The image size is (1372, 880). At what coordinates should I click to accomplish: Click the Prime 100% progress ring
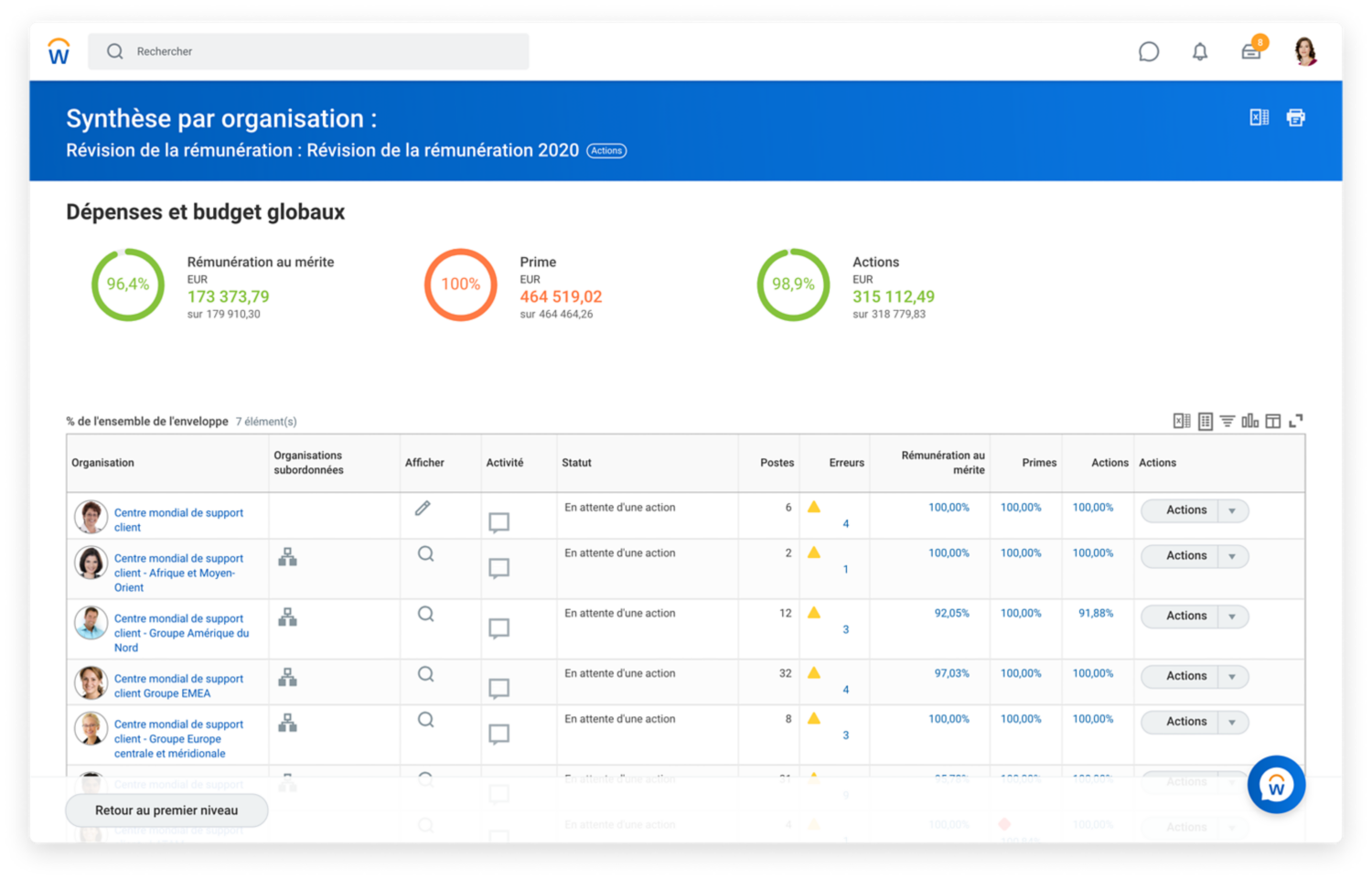click(x=460, y=284)
